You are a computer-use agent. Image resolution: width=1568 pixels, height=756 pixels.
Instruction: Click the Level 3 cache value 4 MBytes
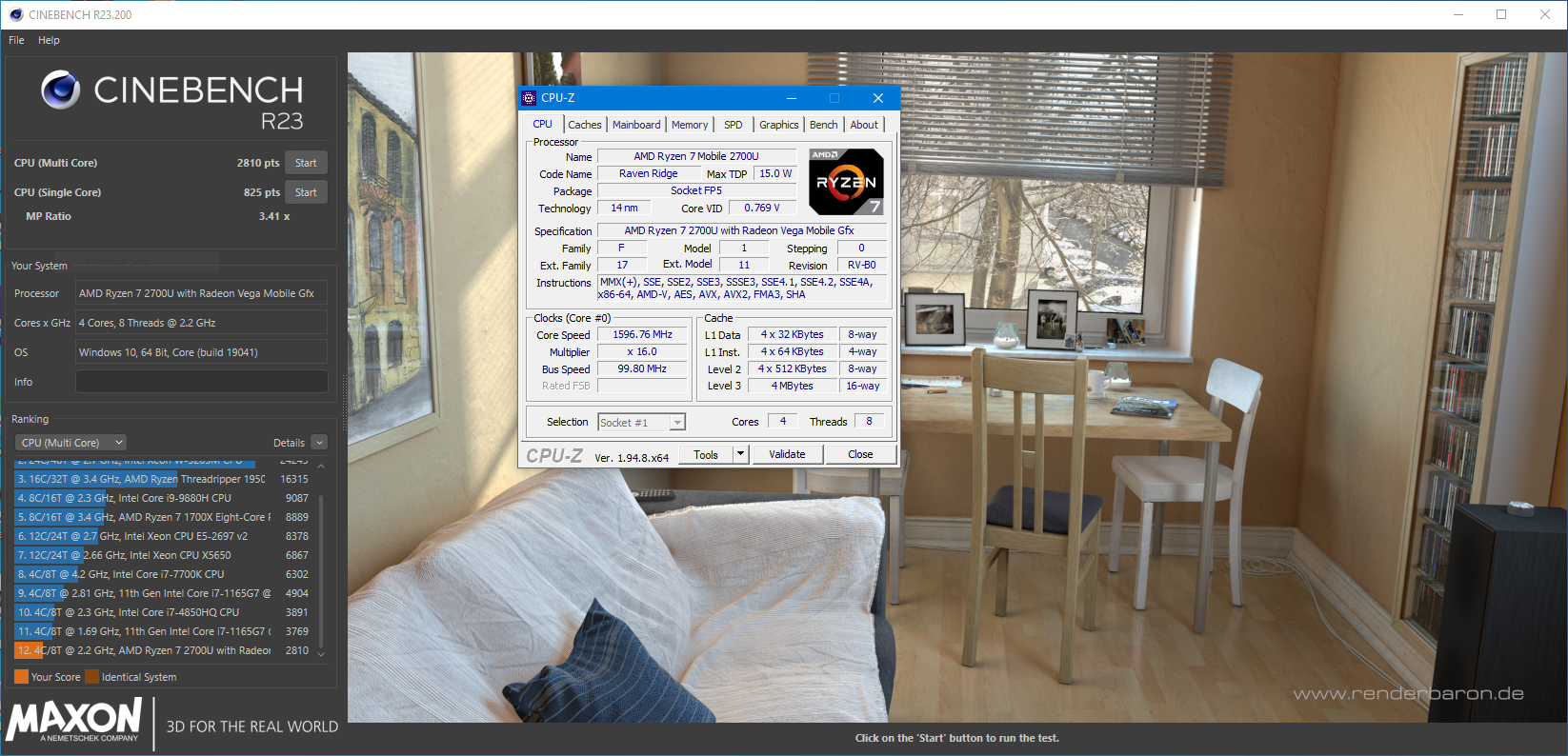tap(792, 386)
